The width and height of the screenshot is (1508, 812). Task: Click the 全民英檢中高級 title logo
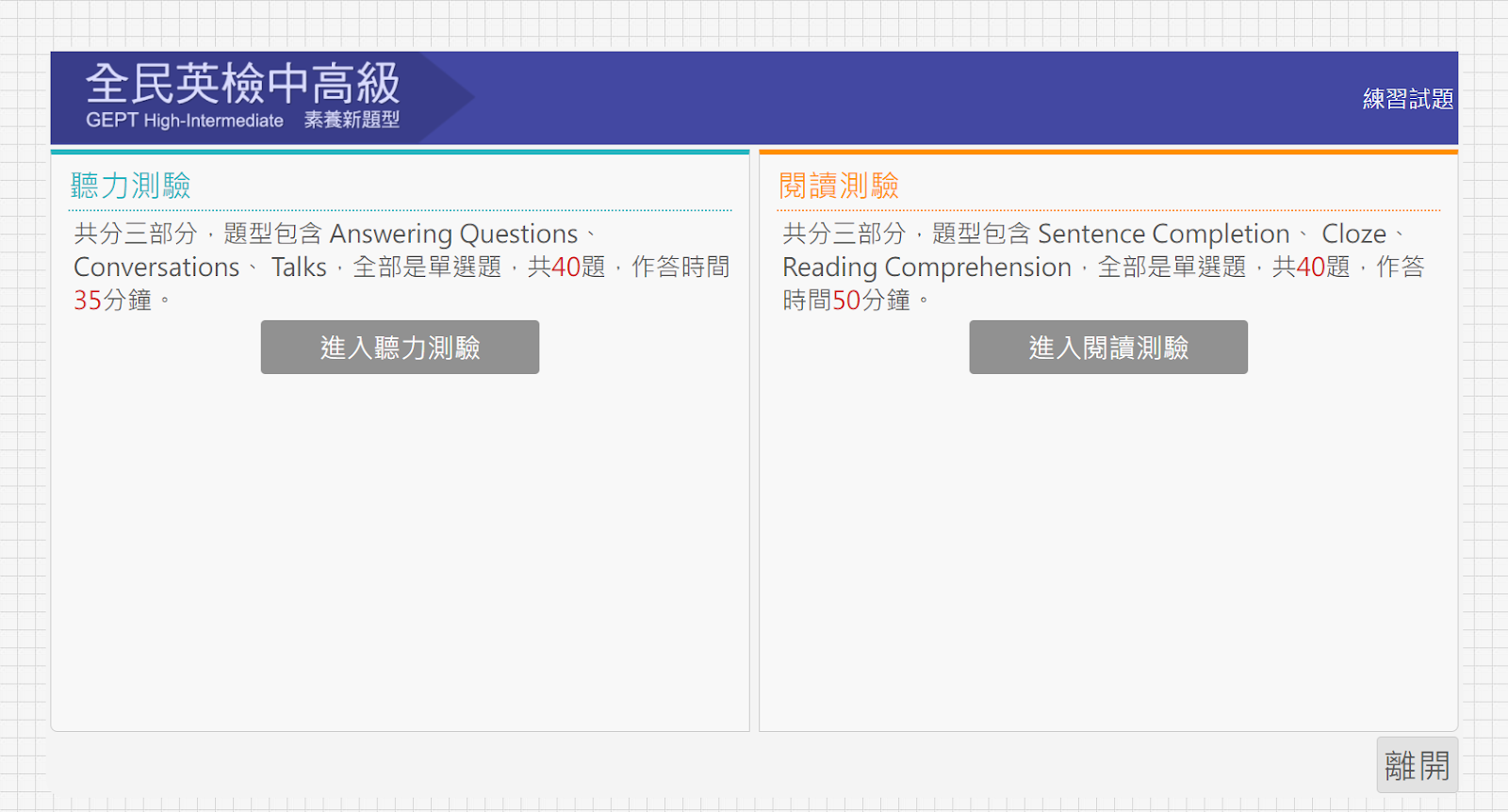pyautogui.click(x=243, y=83)
